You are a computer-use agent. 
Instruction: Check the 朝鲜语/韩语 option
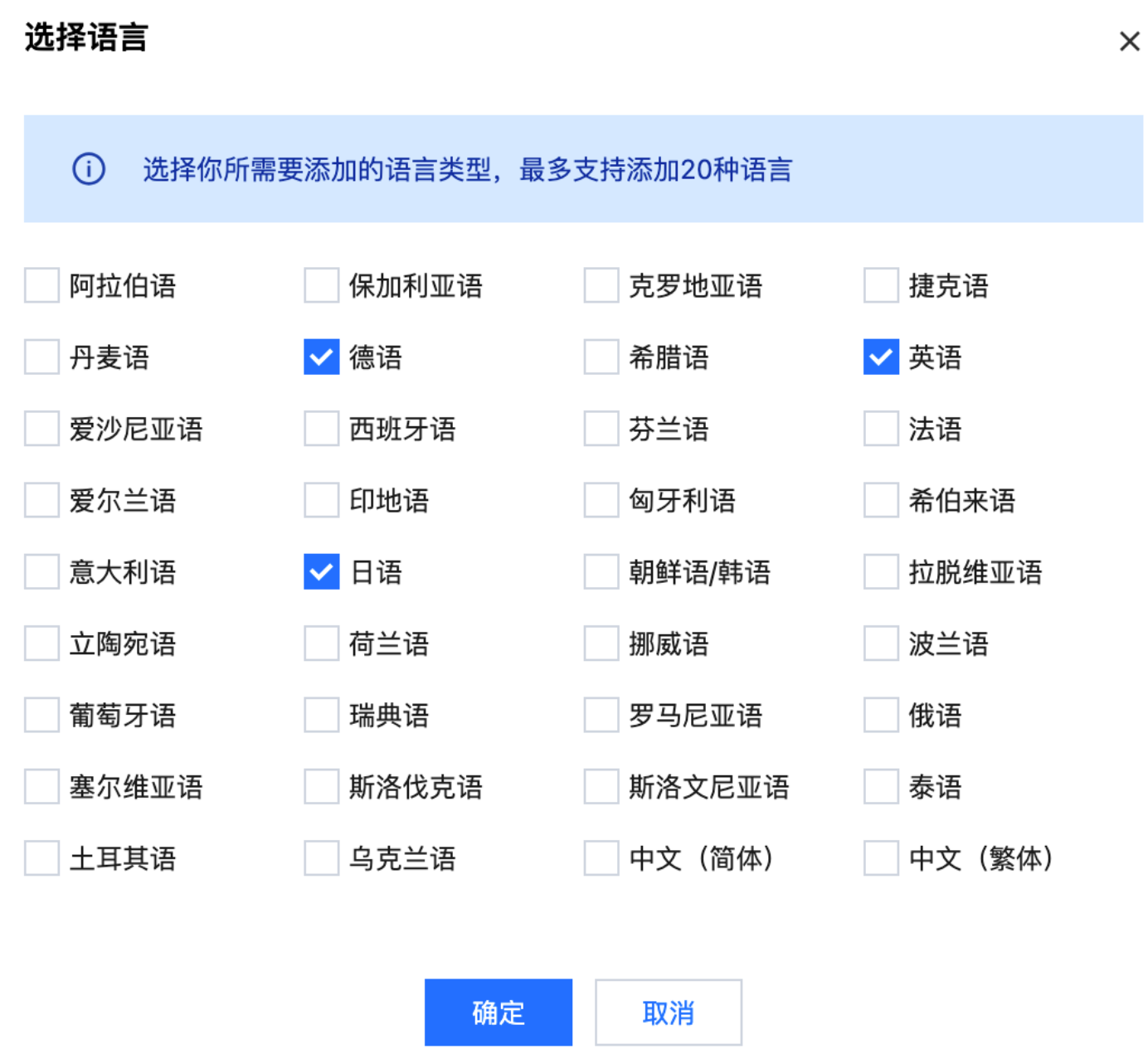[601, 572]
